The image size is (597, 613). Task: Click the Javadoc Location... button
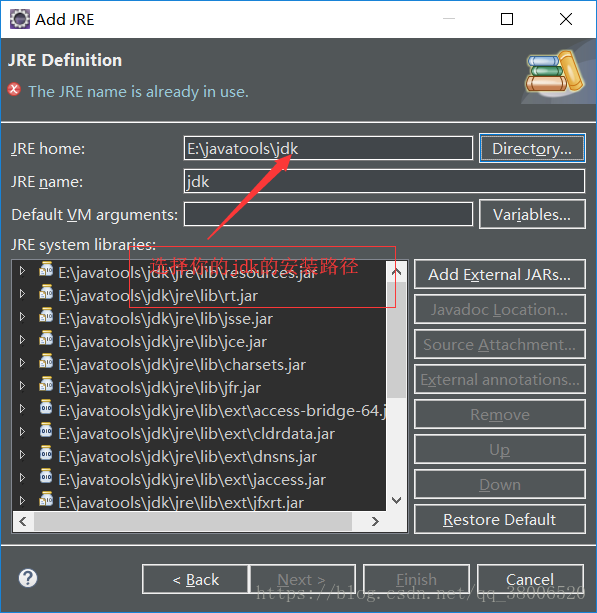(500, 309)
